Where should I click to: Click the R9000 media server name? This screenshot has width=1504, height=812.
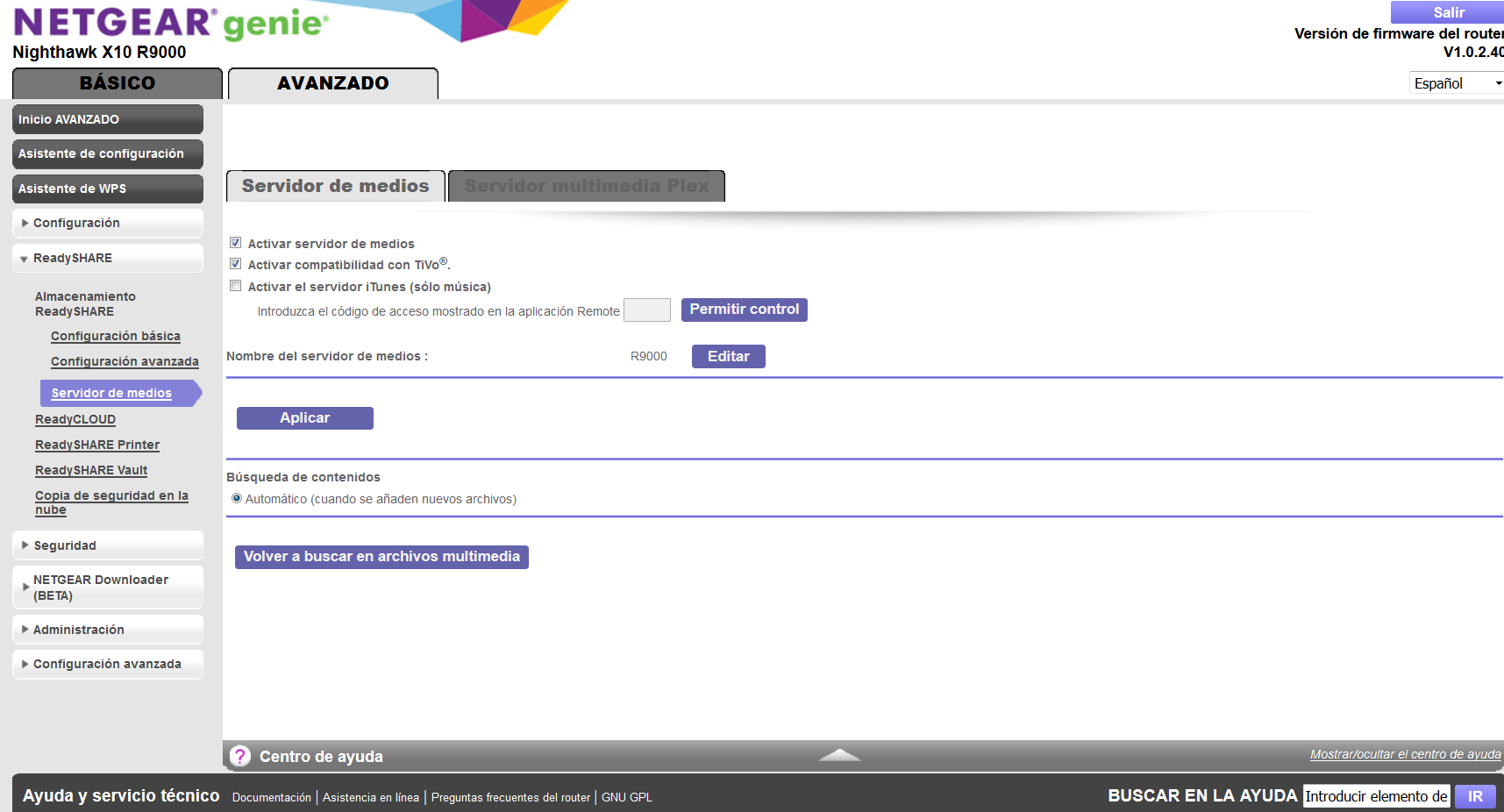[649, 356]
